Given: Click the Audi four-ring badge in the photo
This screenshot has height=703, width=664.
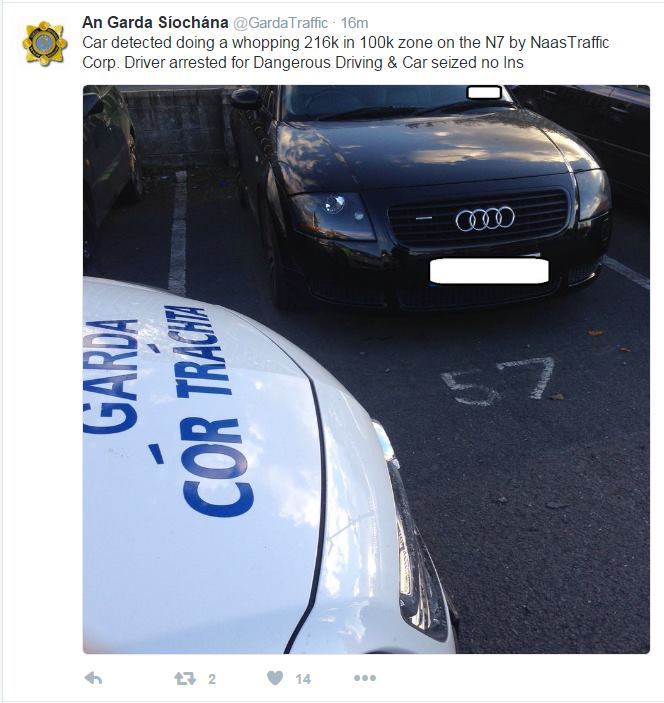Looking at the screenshot, I should 485,219.
